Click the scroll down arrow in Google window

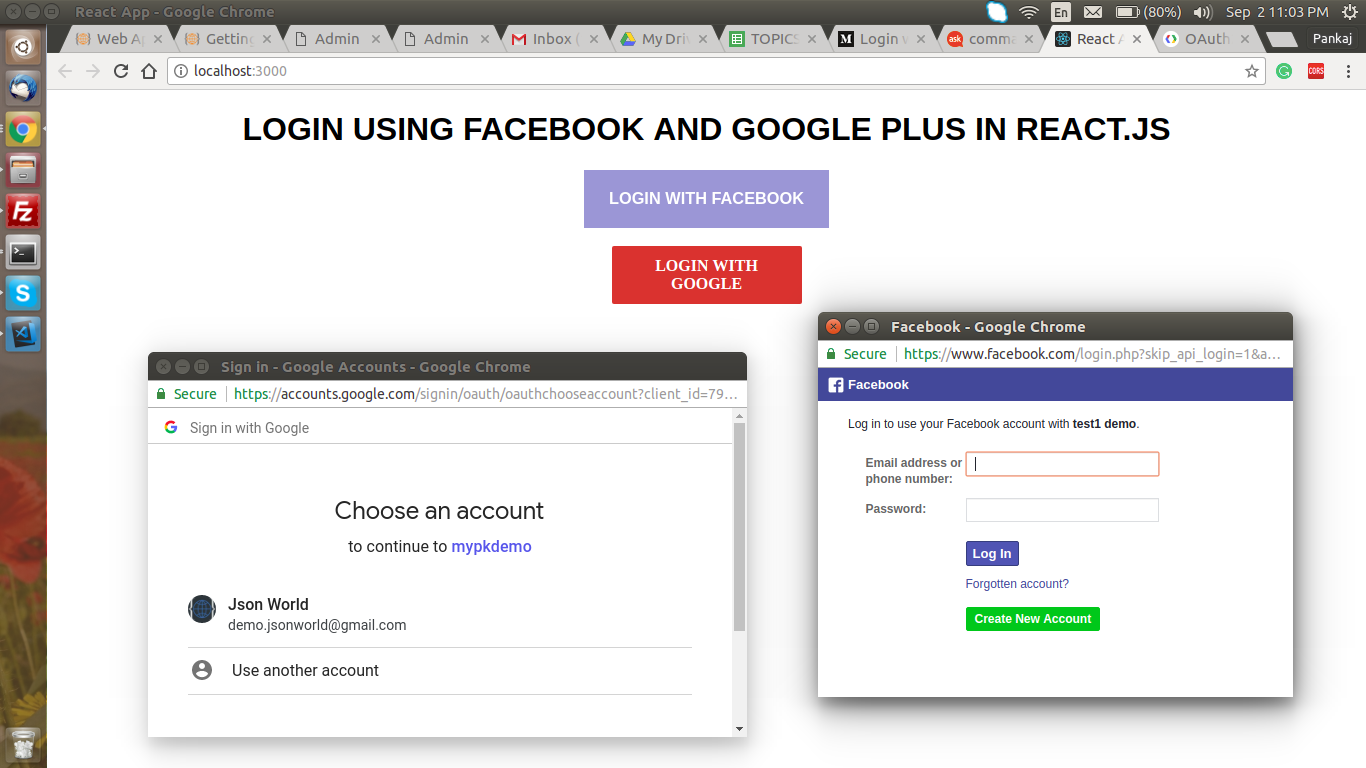point(740,729)
